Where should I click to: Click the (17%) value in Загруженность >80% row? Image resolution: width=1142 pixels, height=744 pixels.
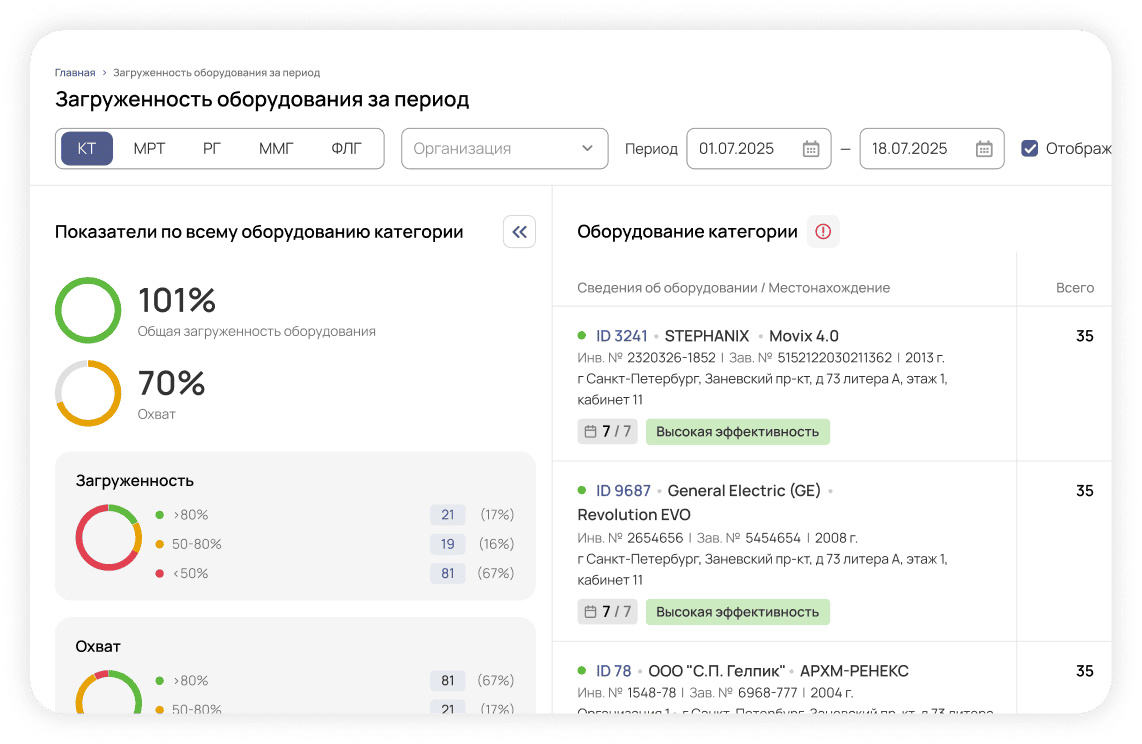497,515
